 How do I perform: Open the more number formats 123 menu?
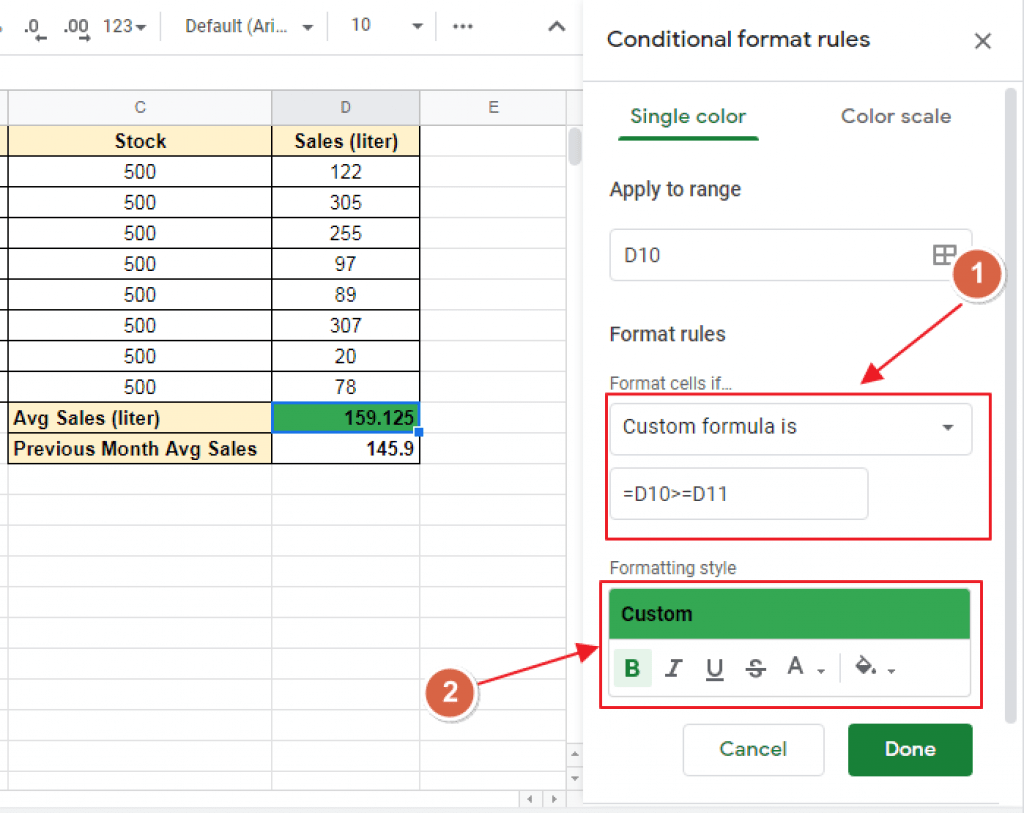click(123, 27)
